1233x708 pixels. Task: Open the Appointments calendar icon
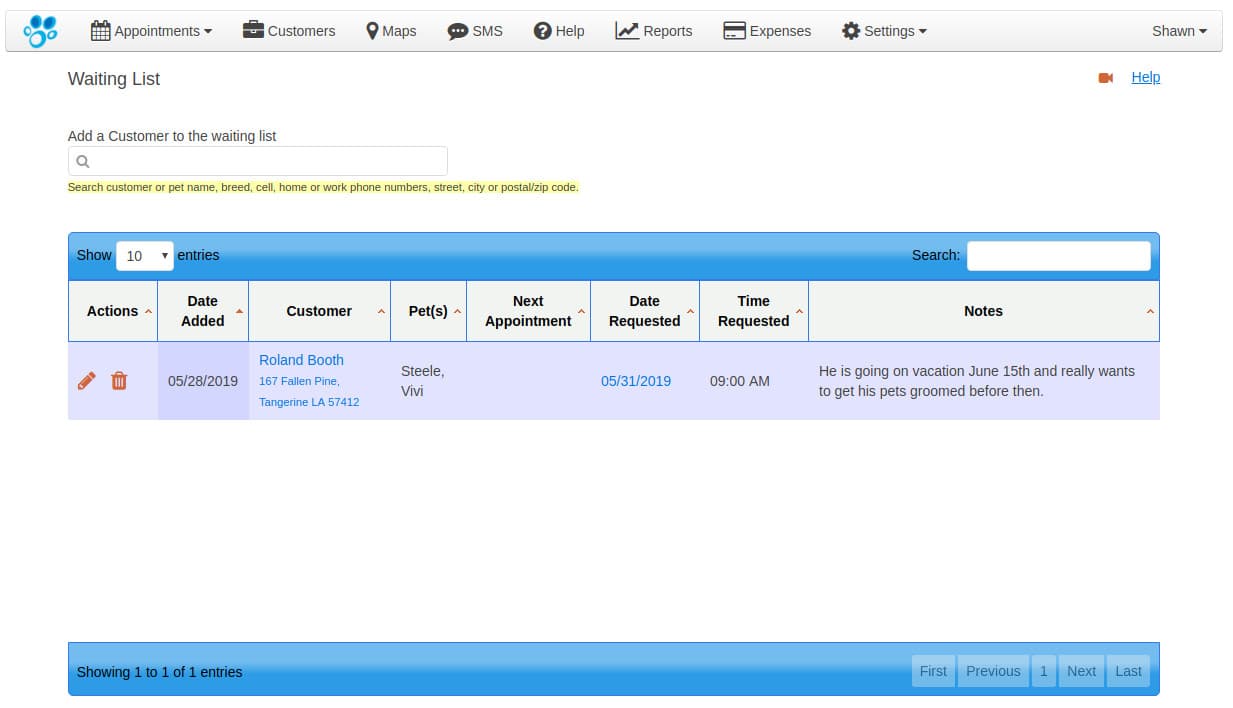coord(102,30)
